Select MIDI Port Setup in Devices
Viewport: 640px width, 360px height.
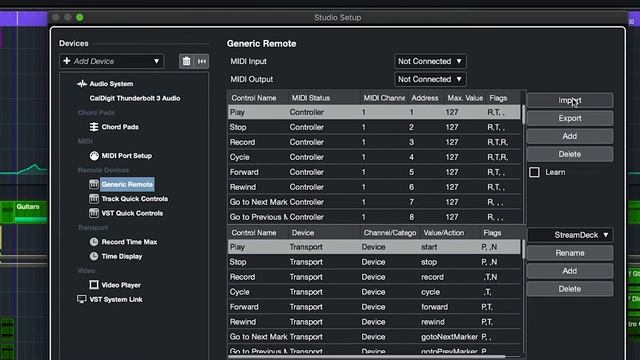click(127, 156)
